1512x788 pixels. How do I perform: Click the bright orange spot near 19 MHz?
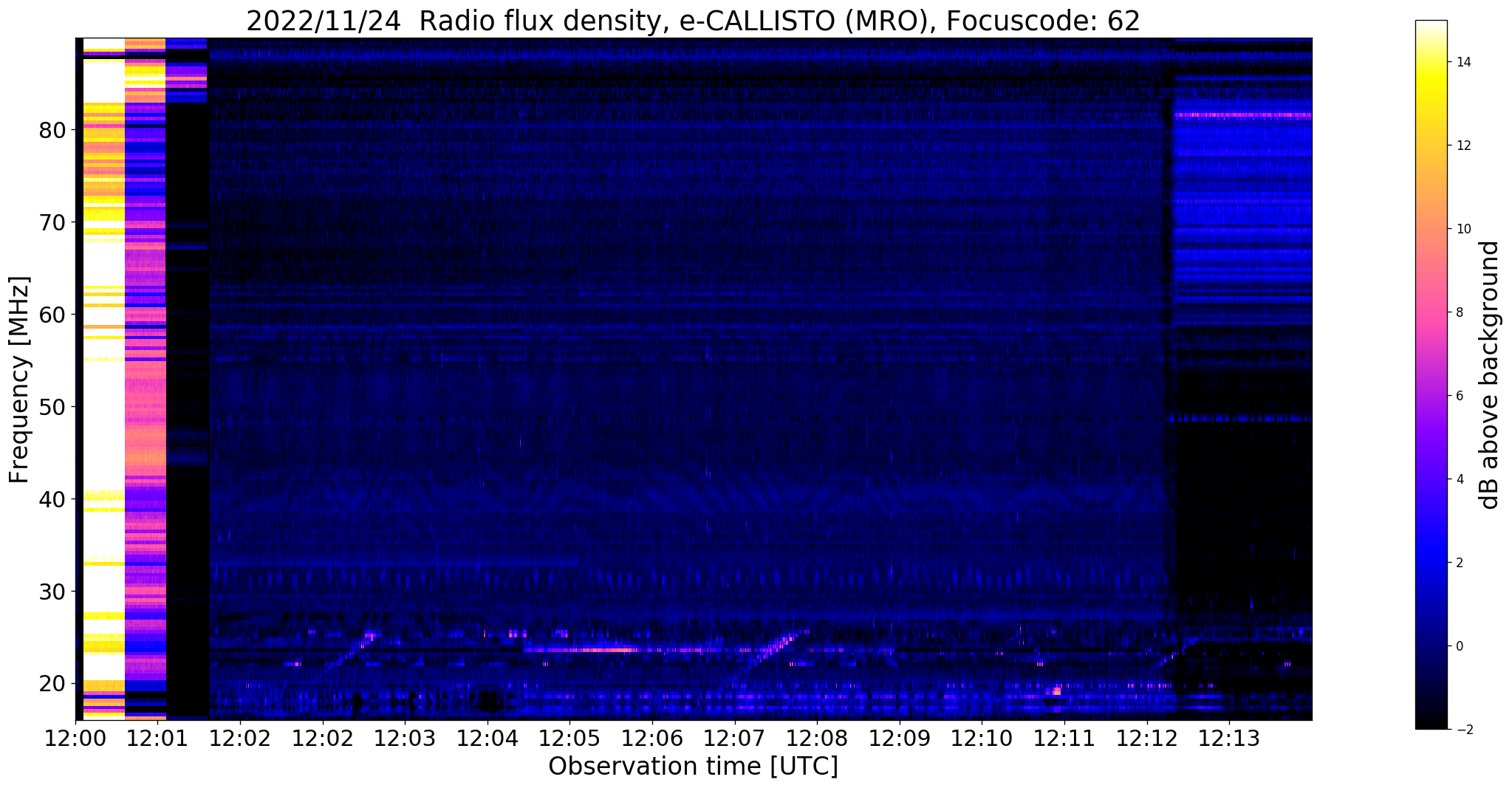point(1056,691)
